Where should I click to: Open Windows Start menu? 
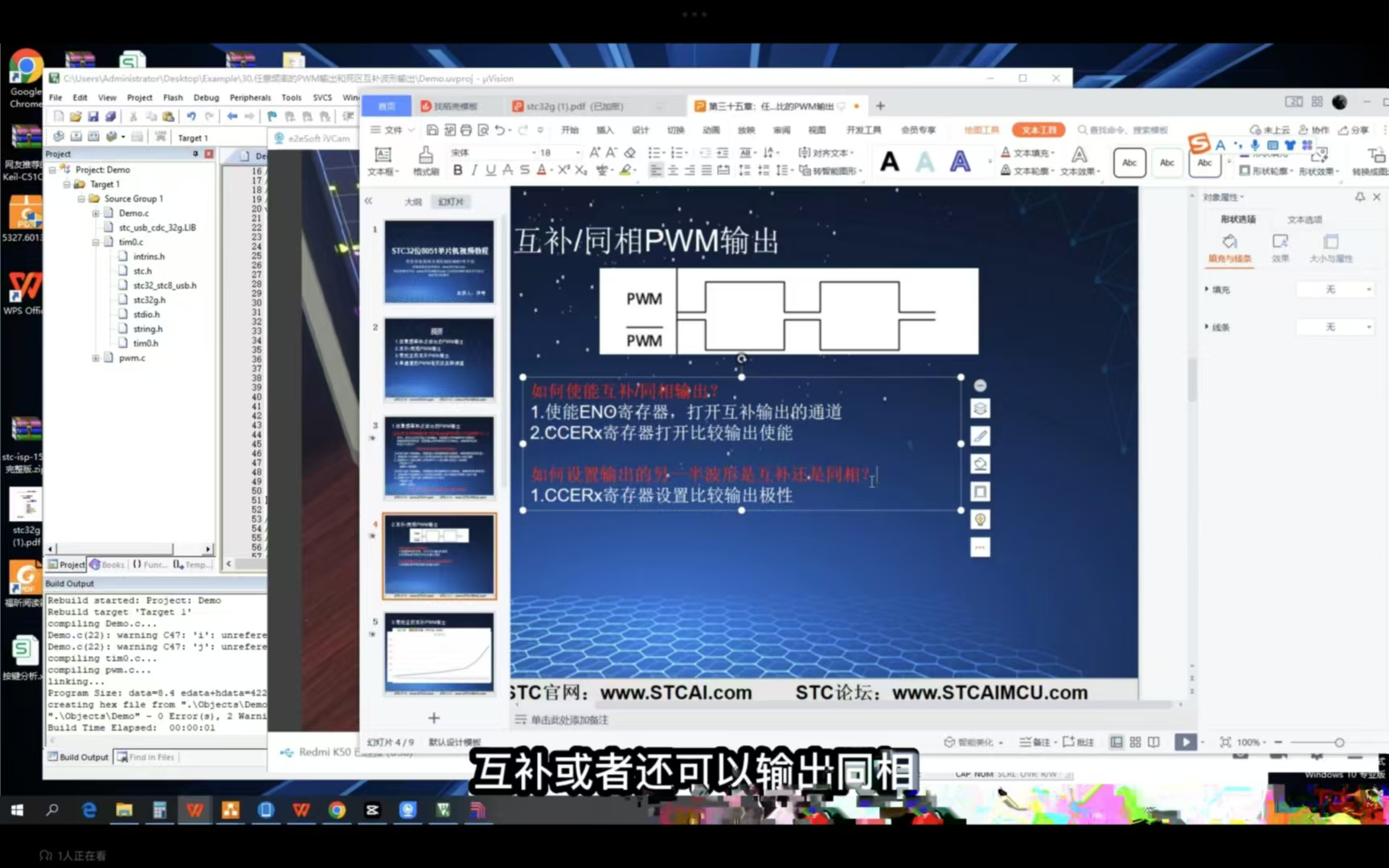point(17,810)
